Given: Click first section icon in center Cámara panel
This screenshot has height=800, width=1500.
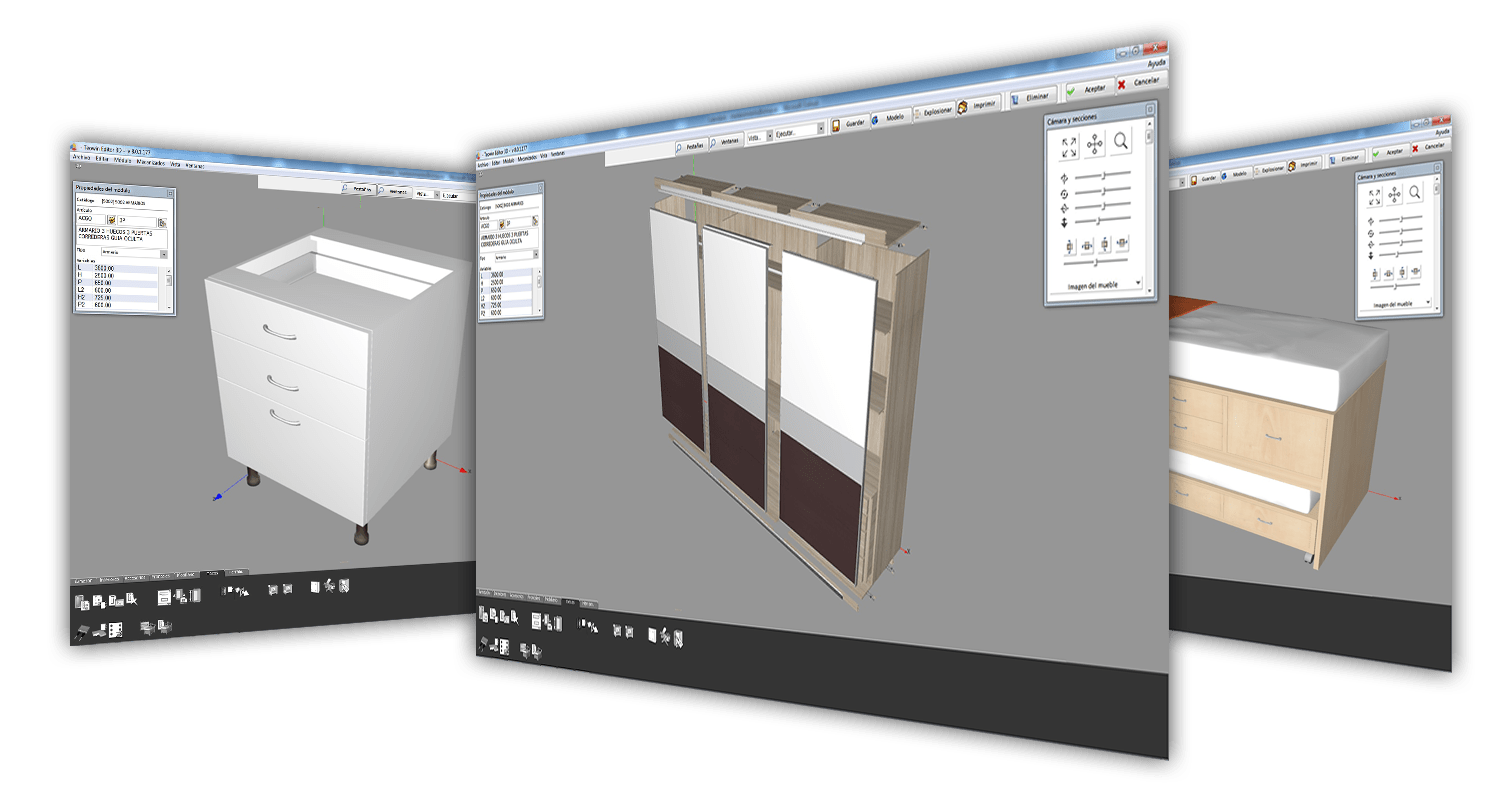Looking at the screenshot, I should (1070, 246).
